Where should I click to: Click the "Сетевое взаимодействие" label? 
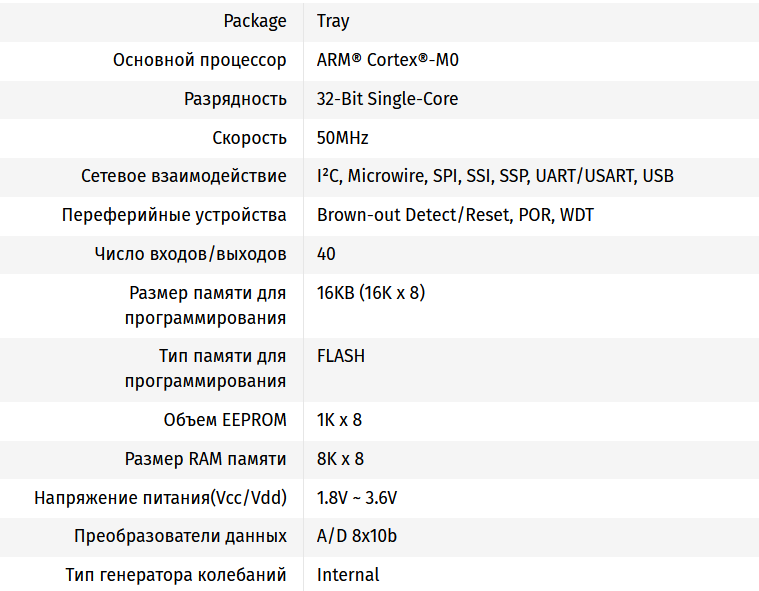pyautogui.click(x=184, y=176)
